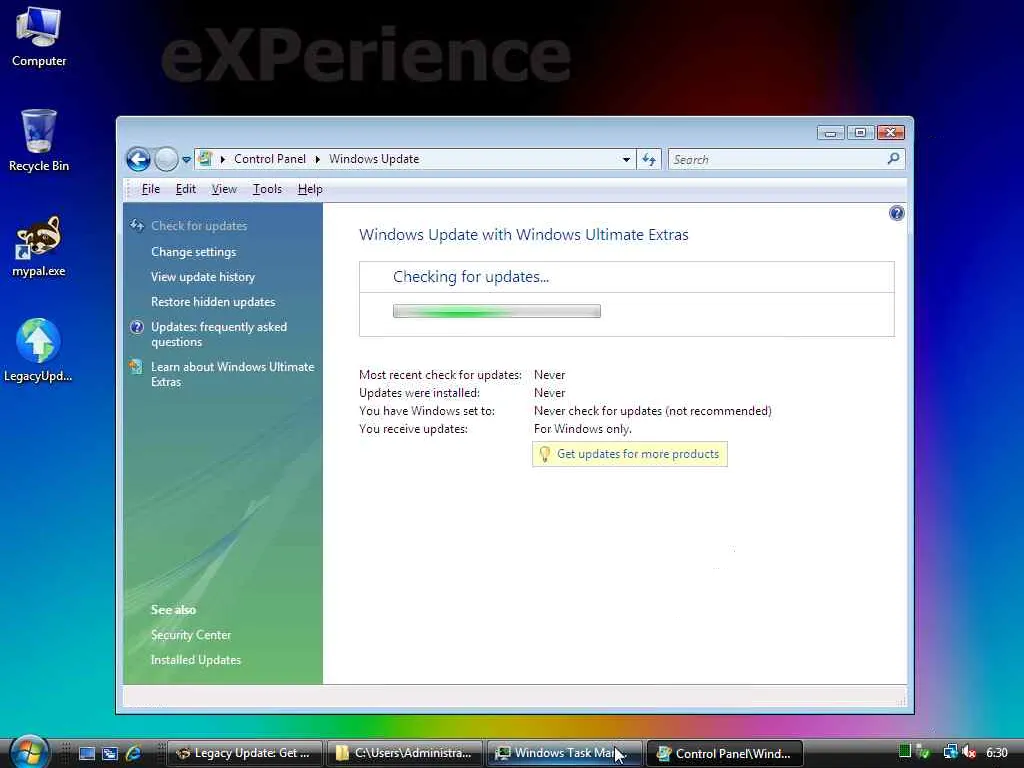Open Learn about Windows Ultimate Extras

[232, 374]
